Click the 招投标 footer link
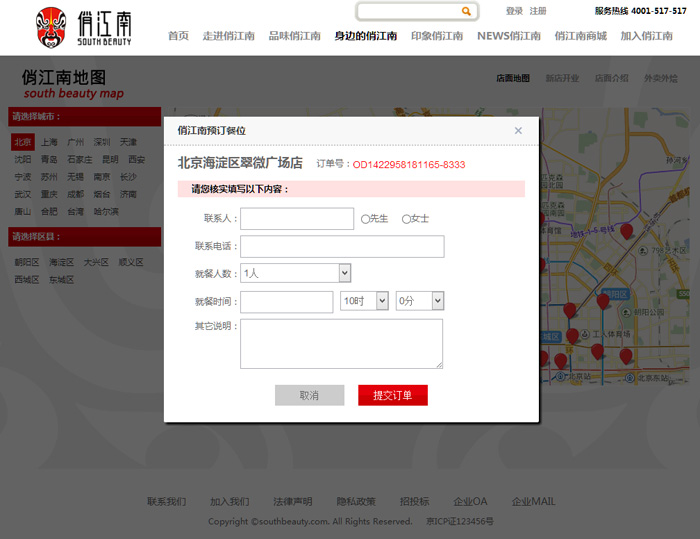The height and width of the screenshot is (539, 700). [x=415, y=501]
